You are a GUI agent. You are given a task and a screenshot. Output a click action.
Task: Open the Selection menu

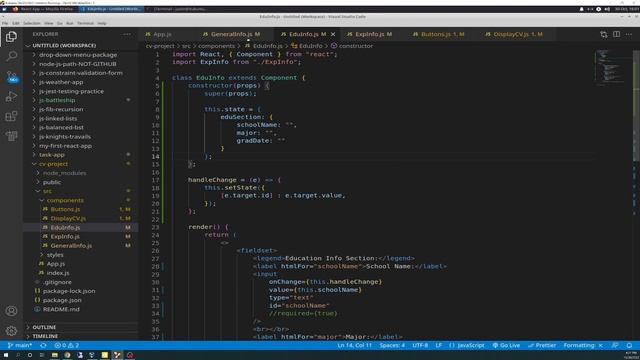coord(32,23)
